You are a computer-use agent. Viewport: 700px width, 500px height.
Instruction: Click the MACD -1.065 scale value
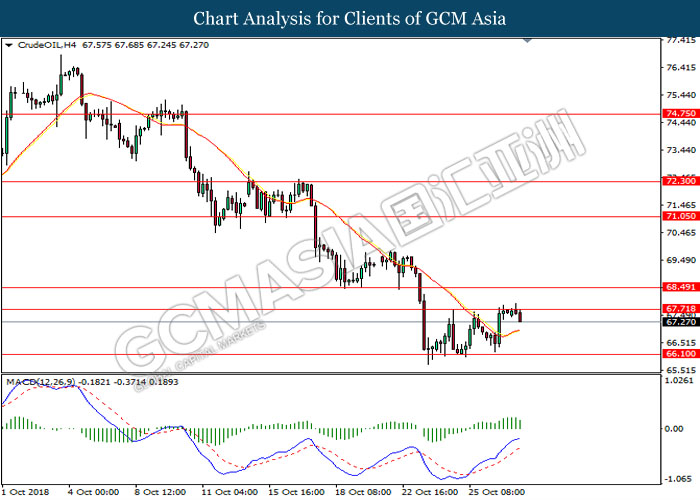click(679, 479)
